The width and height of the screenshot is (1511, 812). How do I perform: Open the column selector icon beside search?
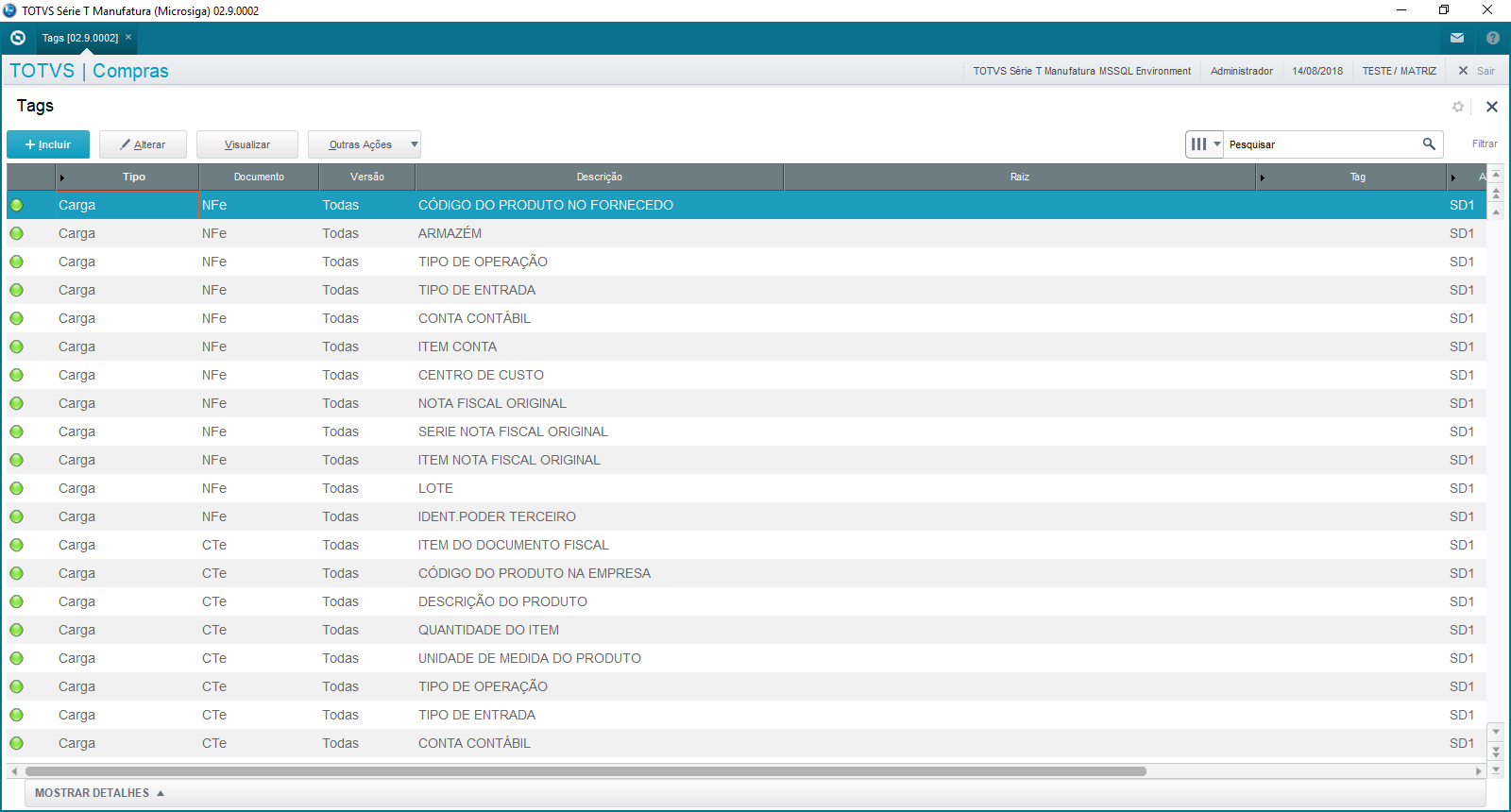pyautogui.click(x=1204, y=144)
